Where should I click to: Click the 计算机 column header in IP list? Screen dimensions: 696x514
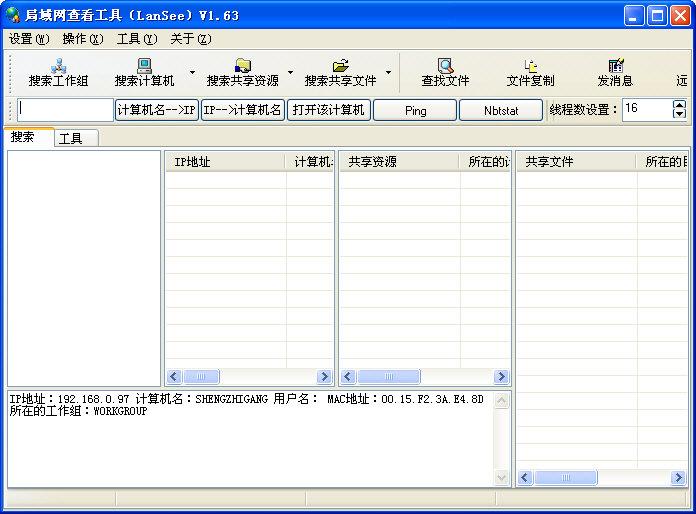click(x=310, y=162)
